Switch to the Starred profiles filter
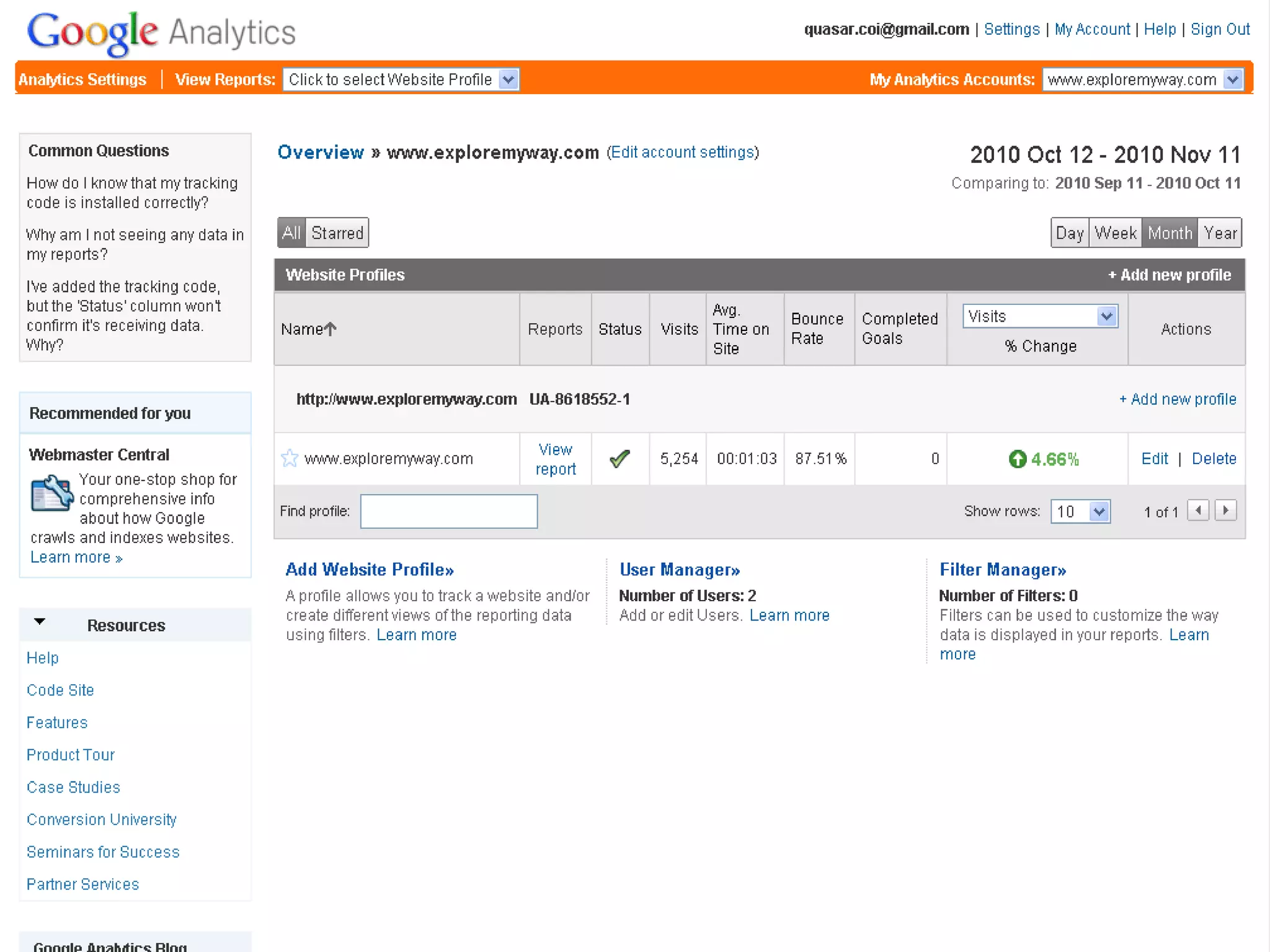The width and height of the screenshot is (1270, 952). tap(337, 233)
